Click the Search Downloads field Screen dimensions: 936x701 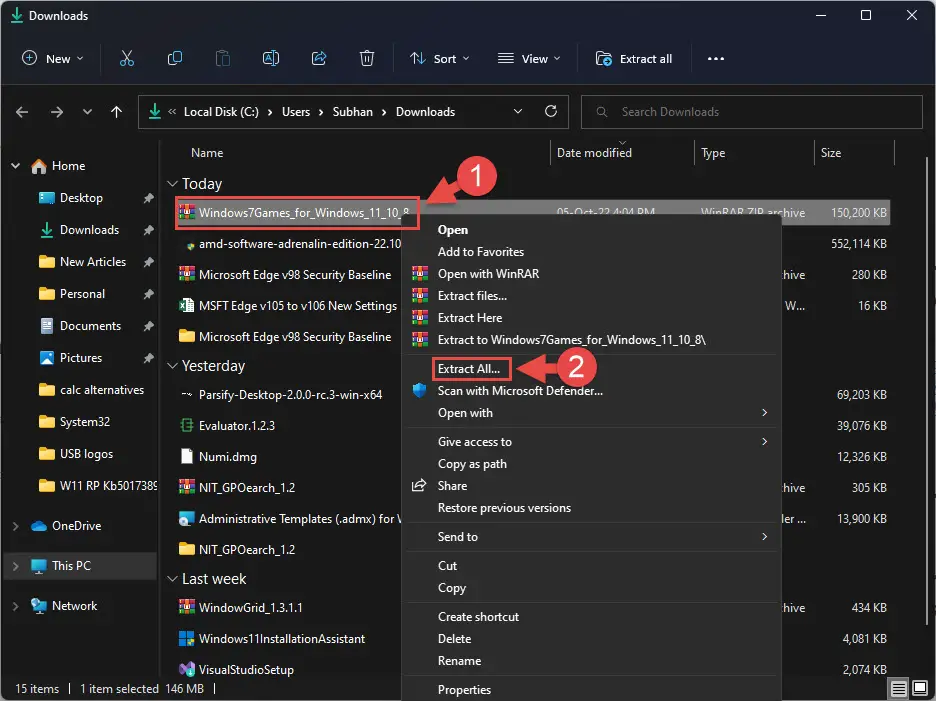click(752, 112)
